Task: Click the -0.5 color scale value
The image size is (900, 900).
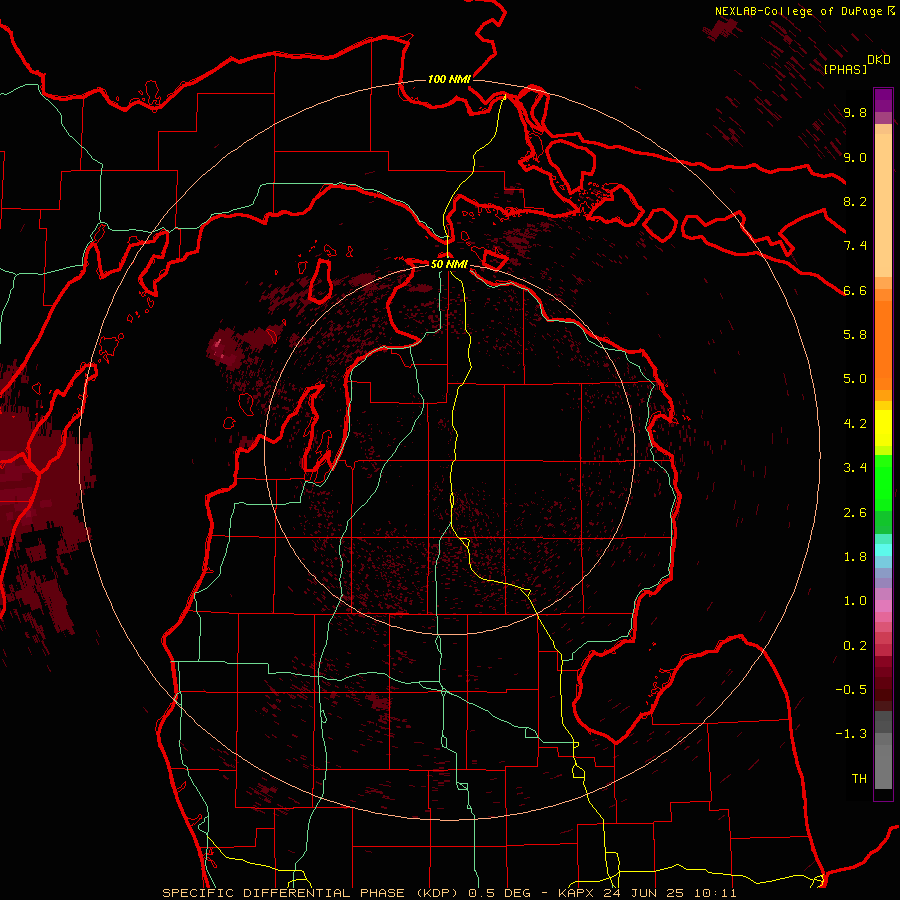Action: click(851, 689)
